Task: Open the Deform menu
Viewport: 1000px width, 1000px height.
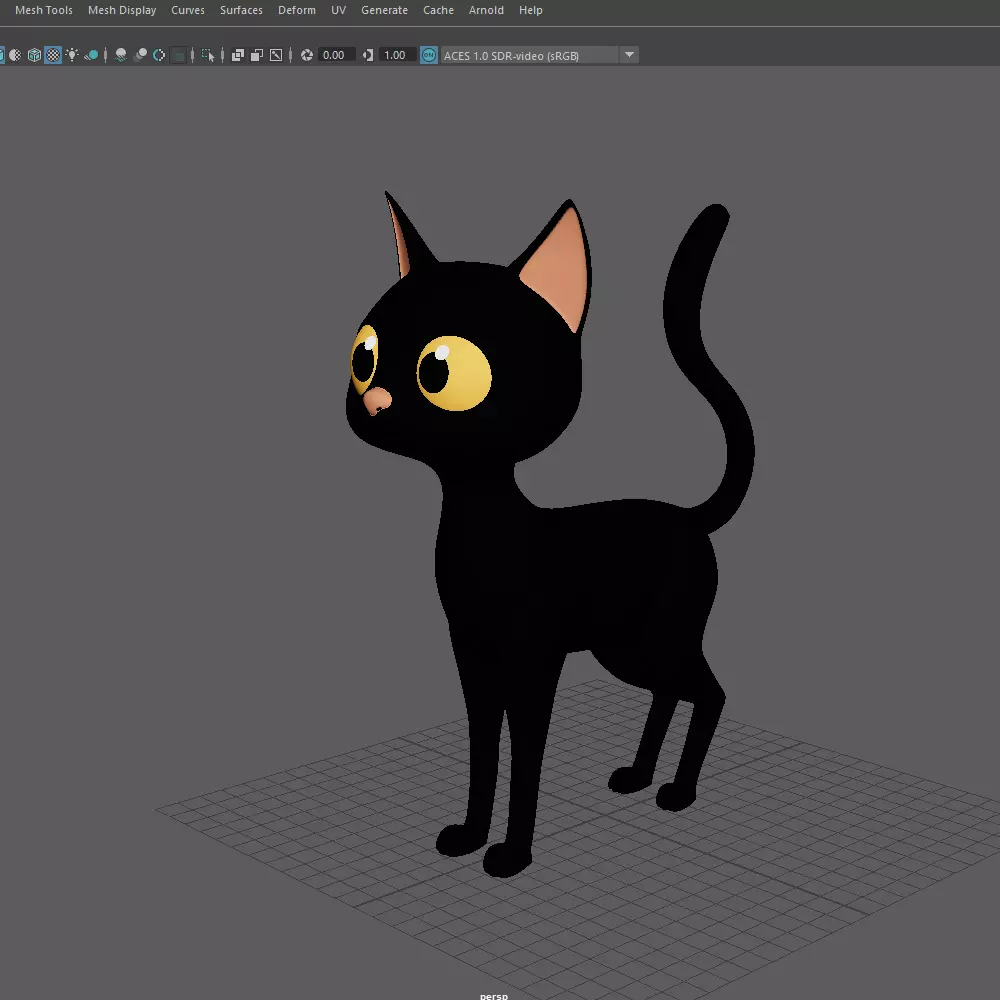Action: pyautogui.click(x=297, y=10)
